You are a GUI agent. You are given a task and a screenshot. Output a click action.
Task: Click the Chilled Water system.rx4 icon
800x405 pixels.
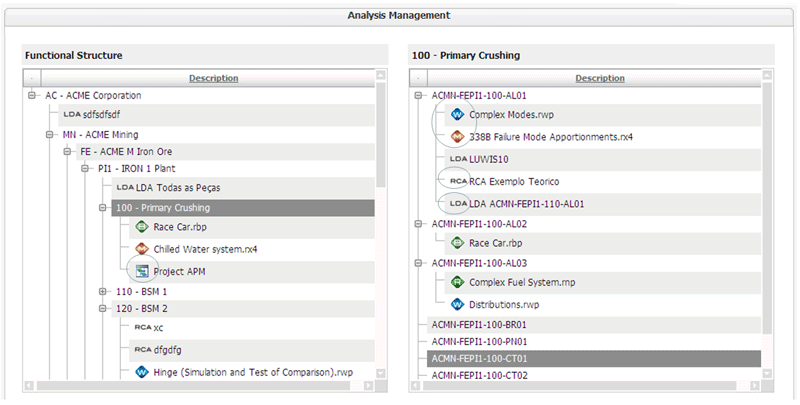(141, 248)
